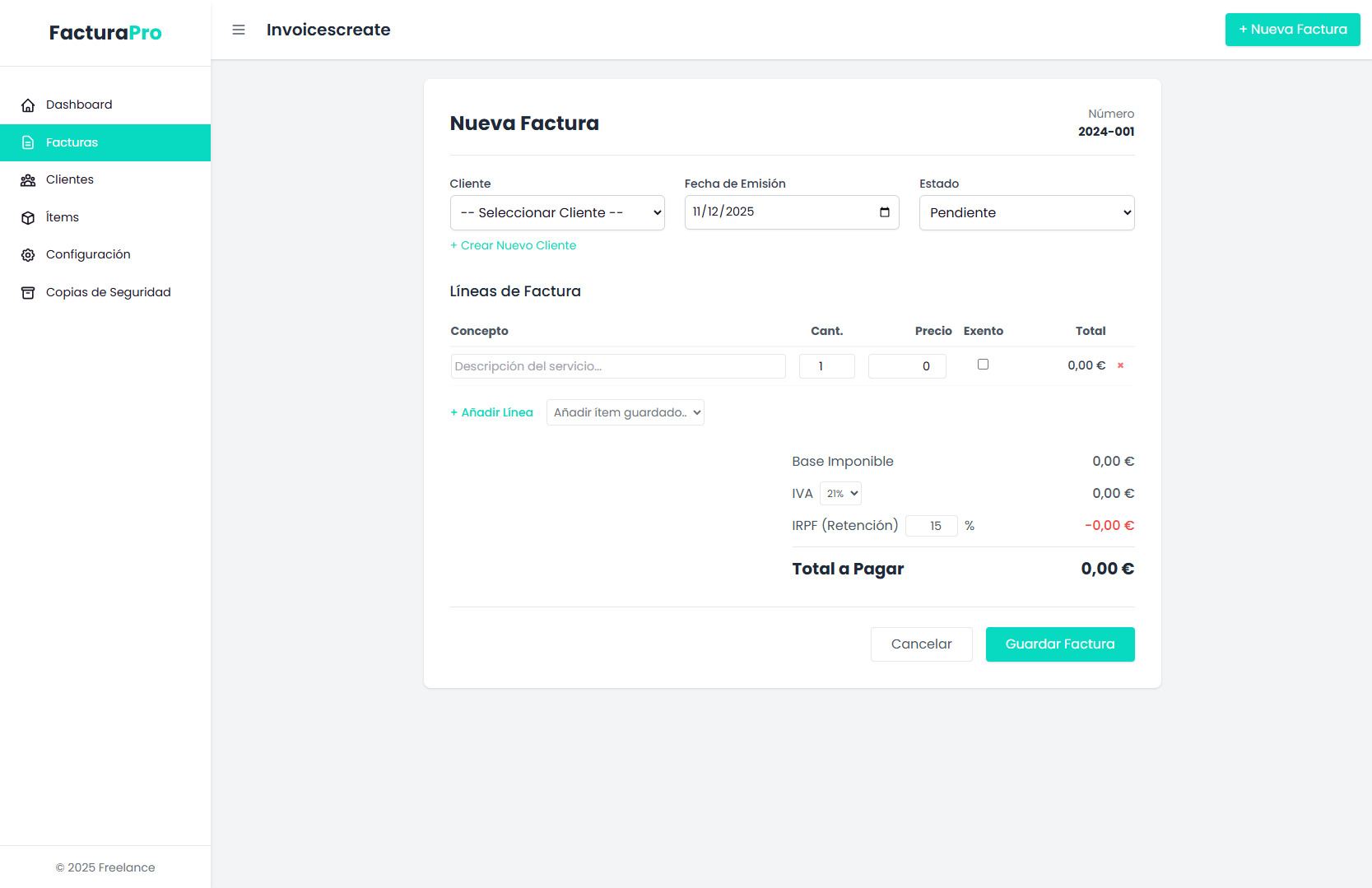The width and height of the screenshot is (1372, 888).
Task: Click the Facturas document icon in sidebar
Action: click(28, 143)
